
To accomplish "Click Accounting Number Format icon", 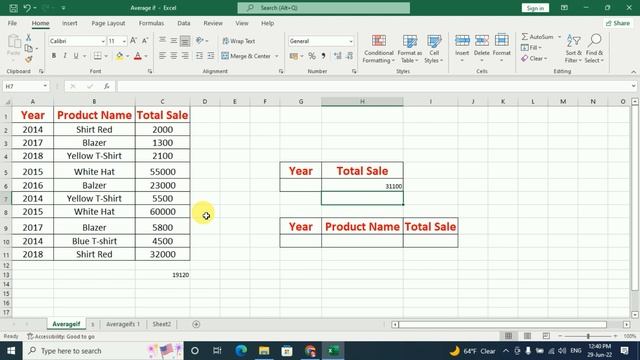I will pos(293,56).
